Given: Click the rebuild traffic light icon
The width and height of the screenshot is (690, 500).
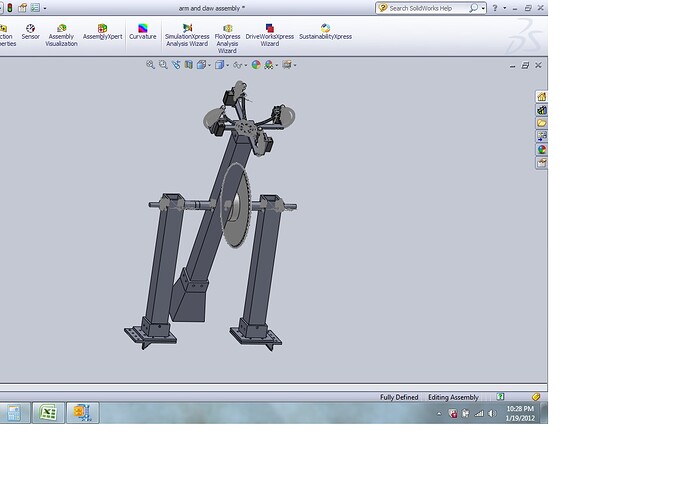Looking at the screenshot, I should [x=10, y=8].
